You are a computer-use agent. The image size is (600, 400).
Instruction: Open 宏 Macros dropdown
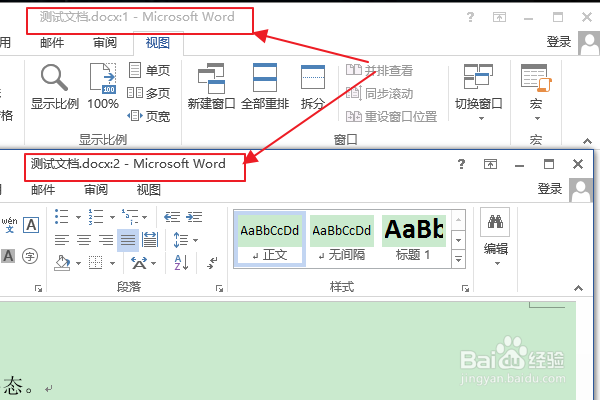click(536, 92)
